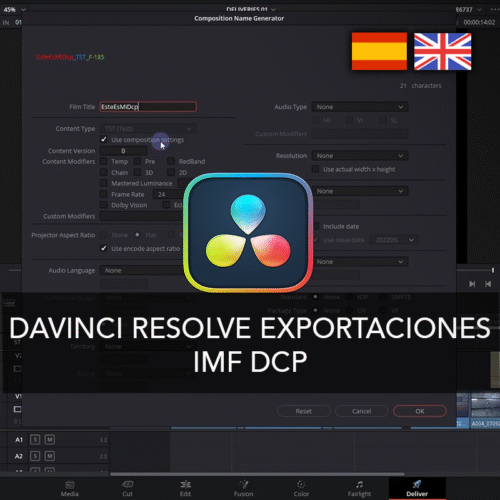Image resolution: width=500 pixels, height=500 pixels.
Task: Open the issue date dropdown
Action: pos(394,240)
